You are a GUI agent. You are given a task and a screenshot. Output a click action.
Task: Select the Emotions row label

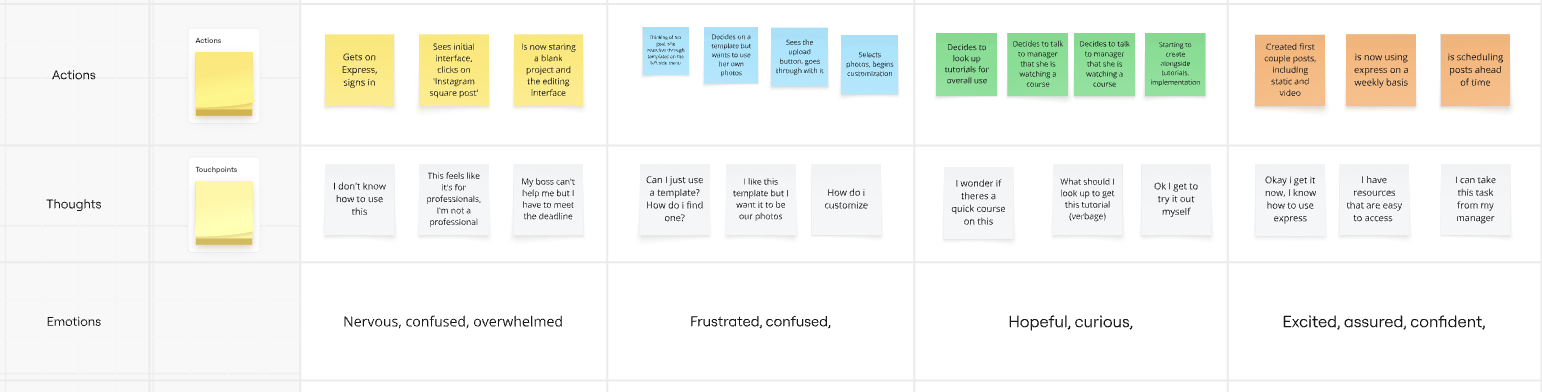point(74,322)
